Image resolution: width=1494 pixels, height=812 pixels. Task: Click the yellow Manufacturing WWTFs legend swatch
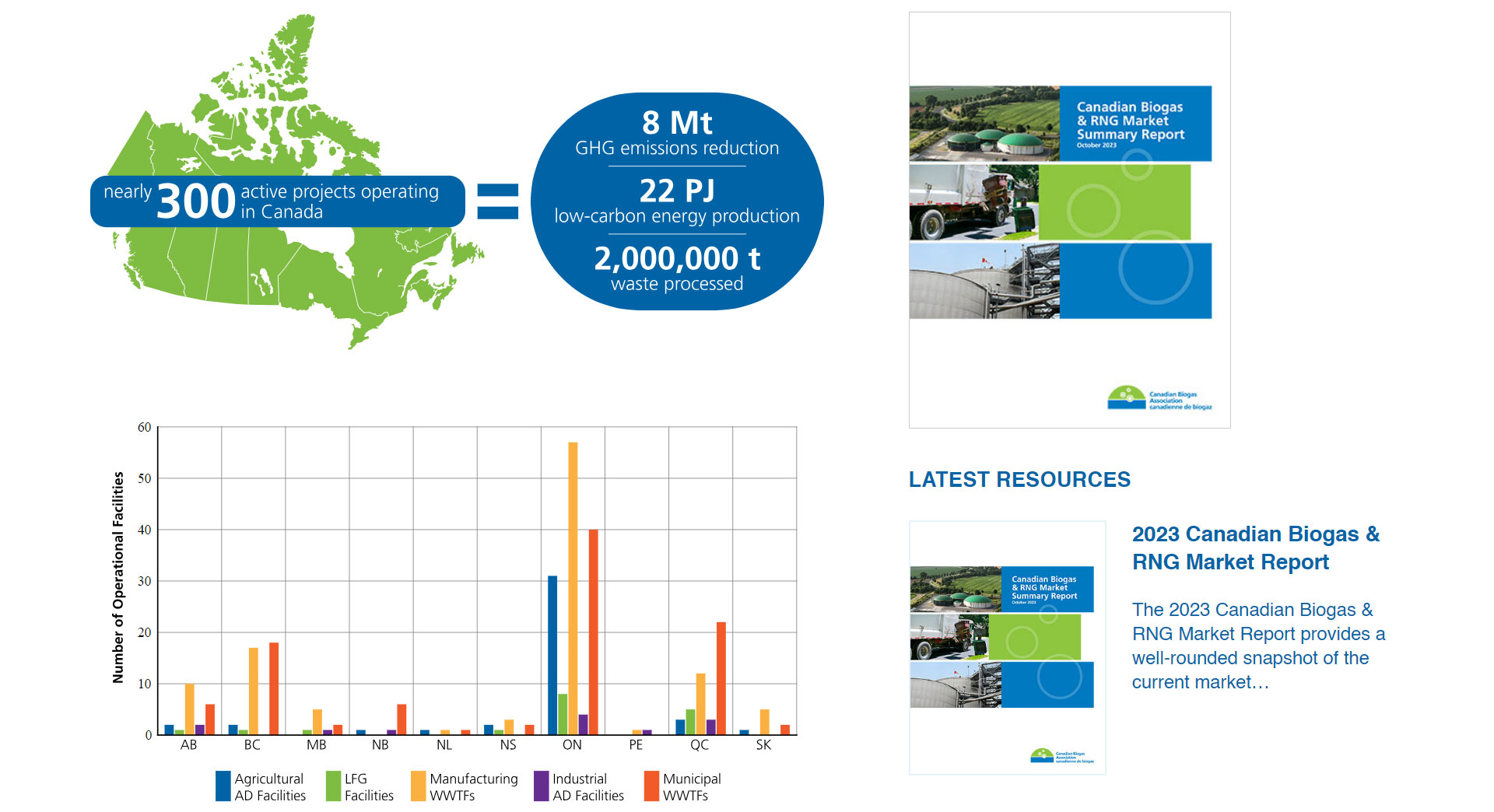(x=419, y=786)
